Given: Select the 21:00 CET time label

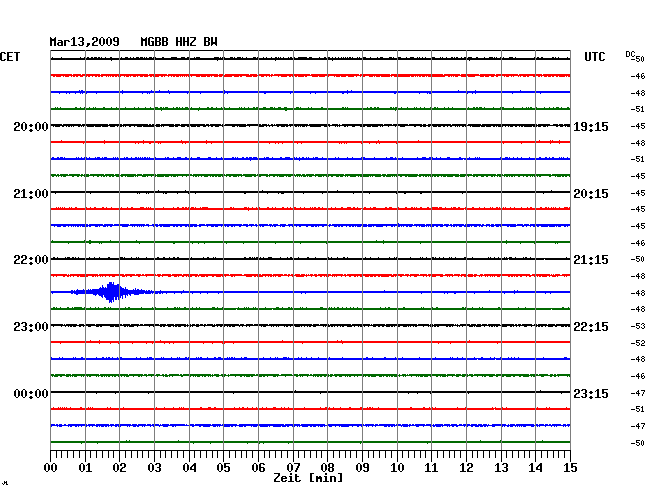Looking at the screenshot, I should pos(31,194).
